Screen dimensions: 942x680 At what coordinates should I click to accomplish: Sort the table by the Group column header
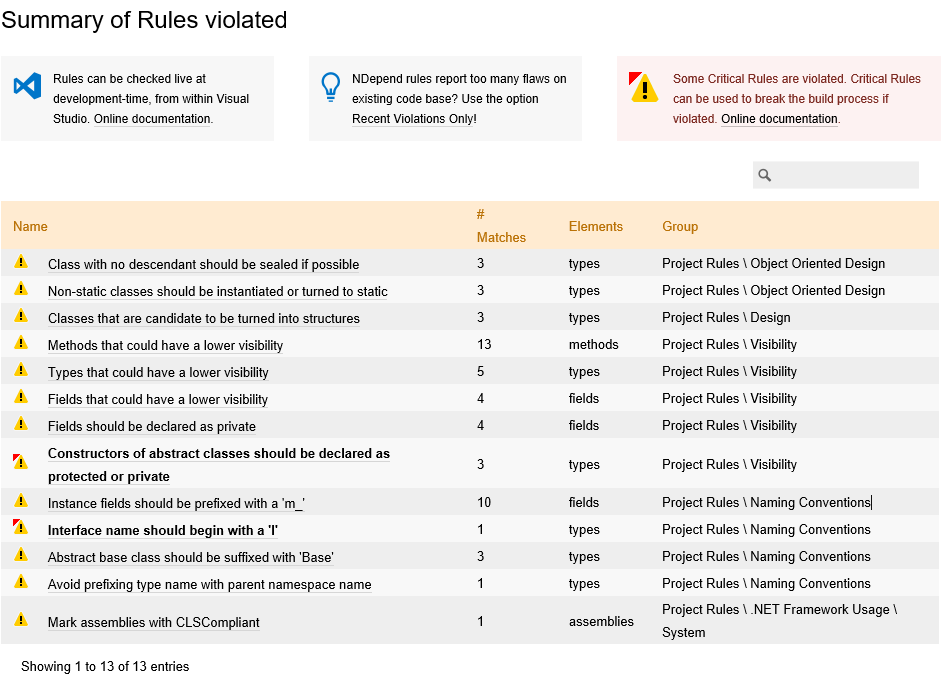pyautogui.click(x=680, y=226)
